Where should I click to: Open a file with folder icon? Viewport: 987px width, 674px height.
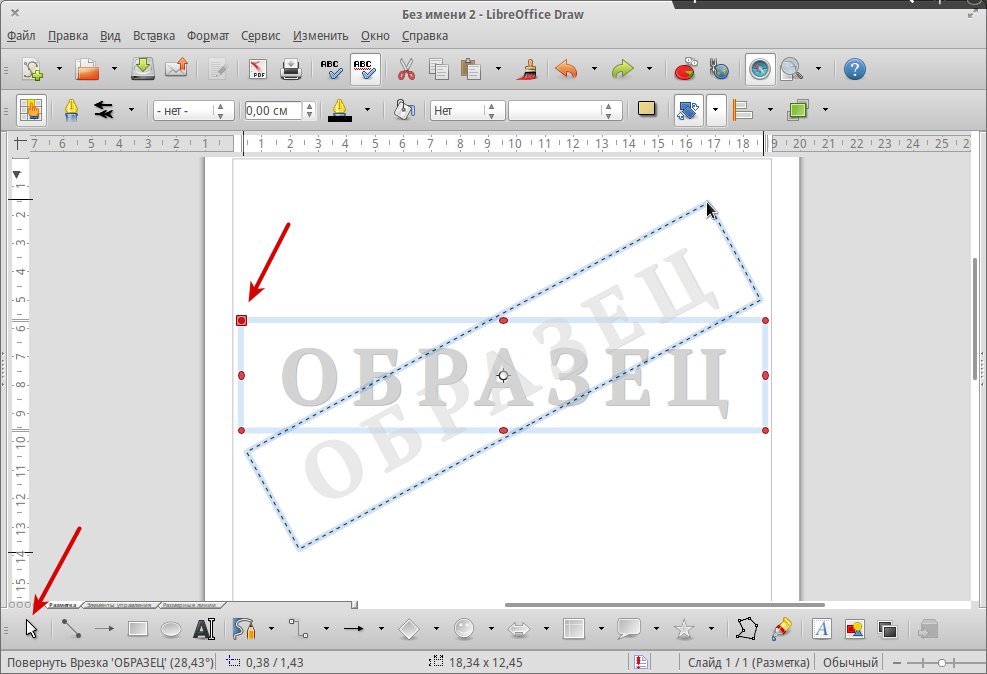(87, 69)
